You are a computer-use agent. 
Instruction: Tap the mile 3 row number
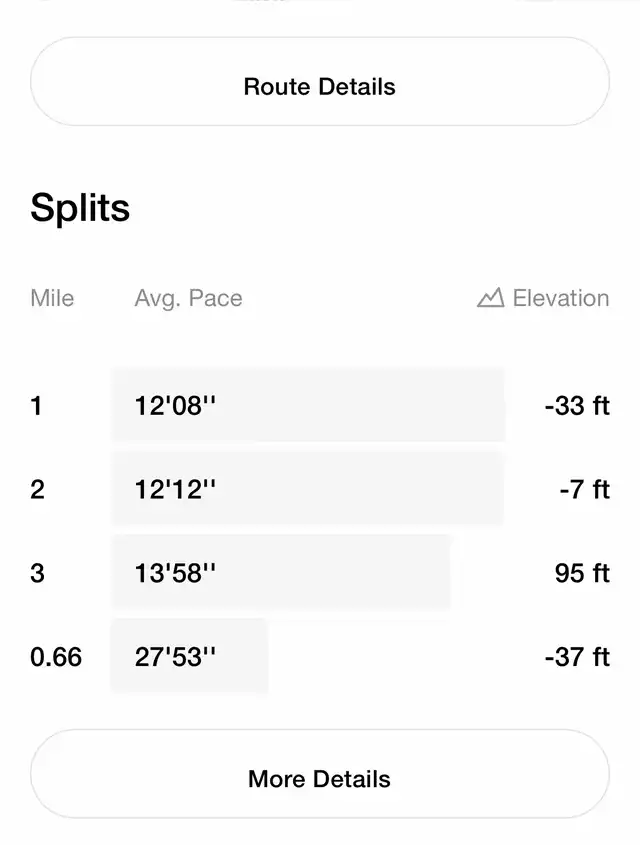(x=38, y=573)
